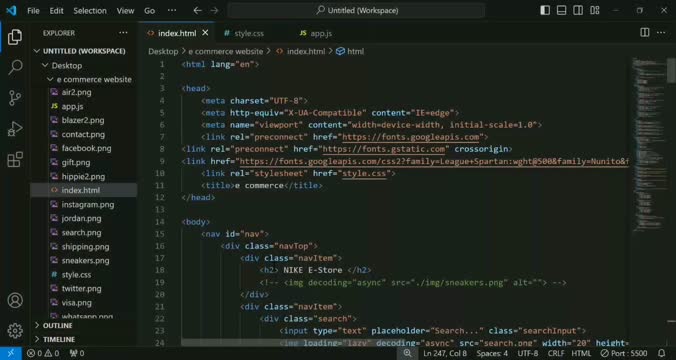Viewport: 676px width, 360px height.
Task: Open the Accounts menu icon
Action: [15, 300]
